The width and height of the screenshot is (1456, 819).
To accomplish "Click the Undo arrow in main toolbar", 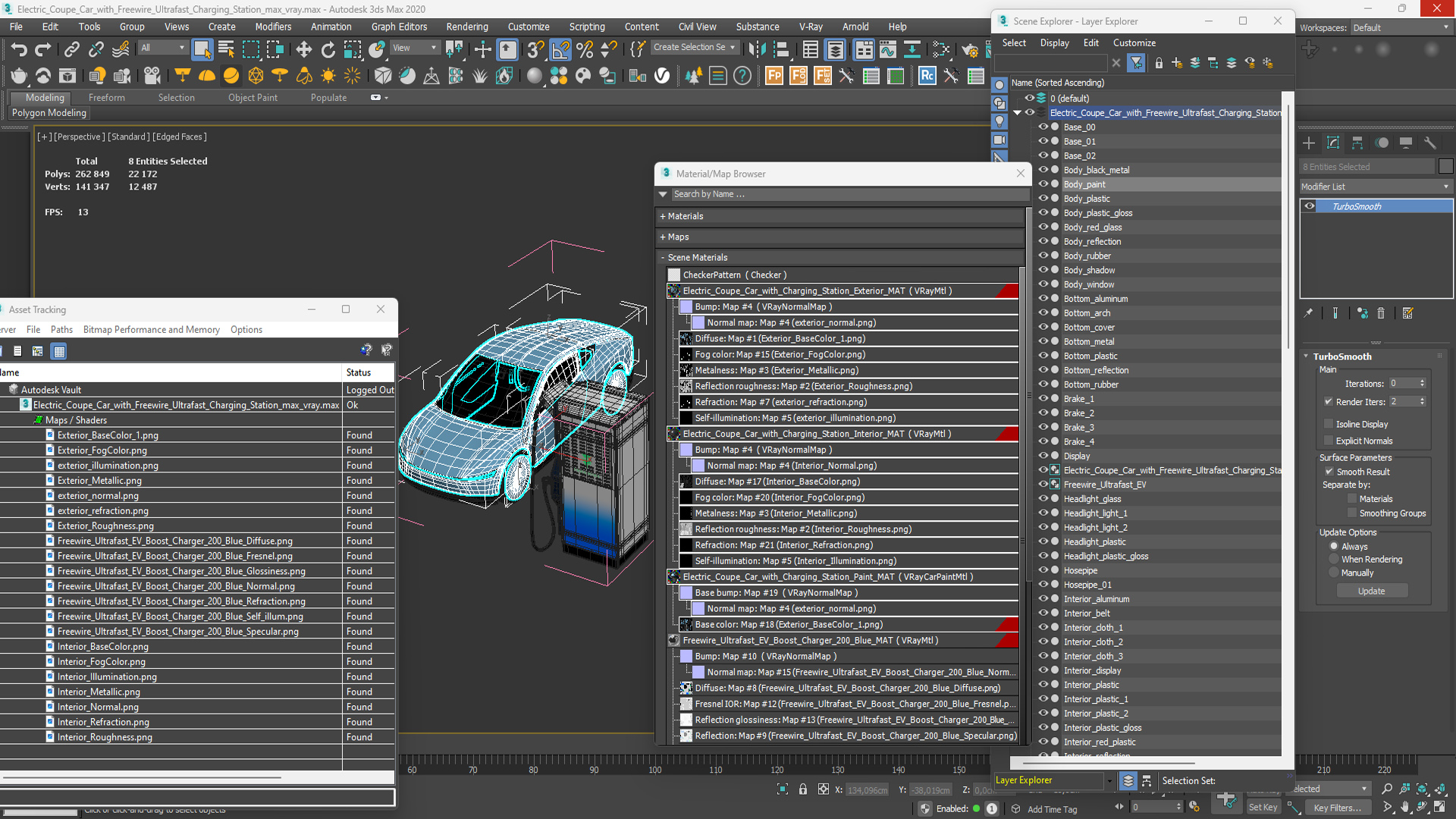I will pos(19,50).
